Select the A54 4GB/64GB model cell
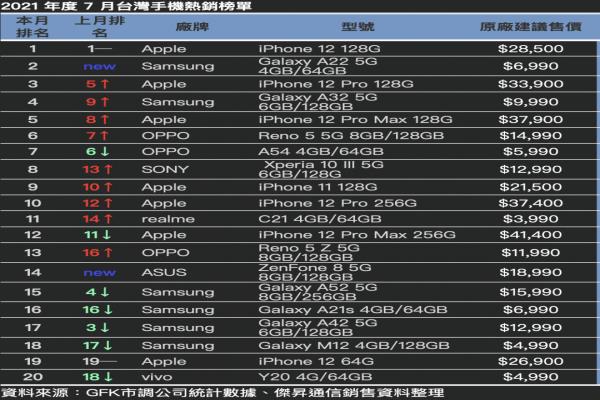The width and height of the screenshot is (600, 400). click(321, 152)
